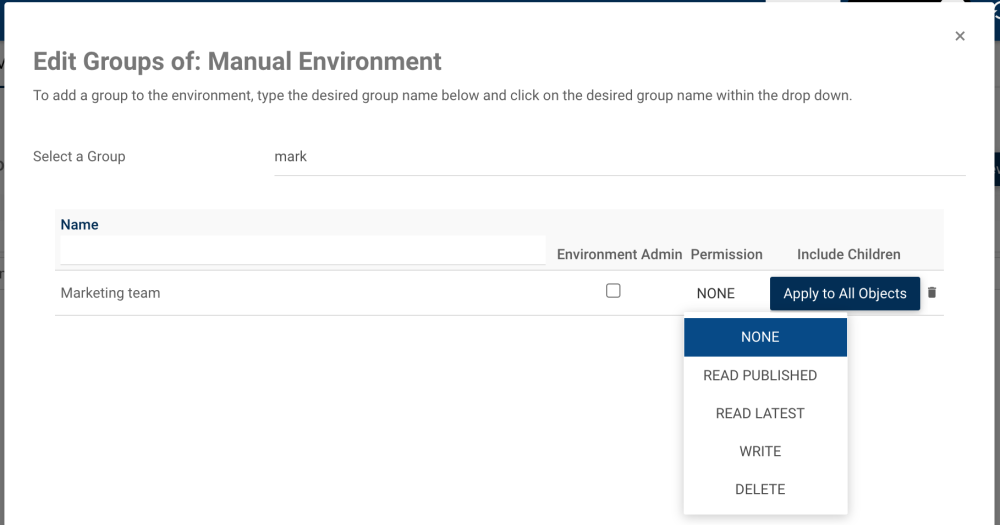Click the Environment Admin column header
Screen dimensions: 1000x525
(619, 254)
